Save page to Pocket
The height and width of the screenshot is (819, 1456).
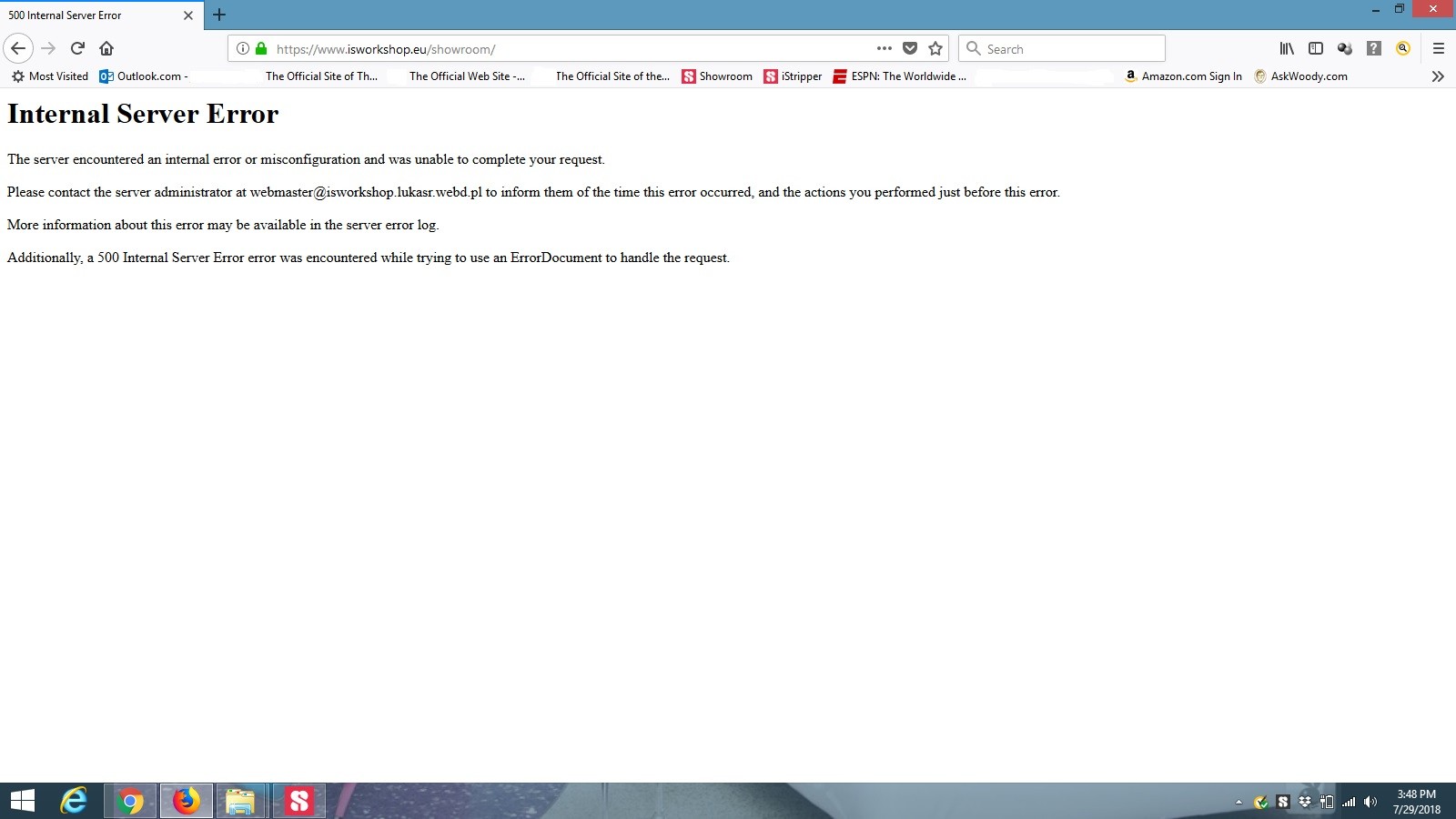(909, 49)
